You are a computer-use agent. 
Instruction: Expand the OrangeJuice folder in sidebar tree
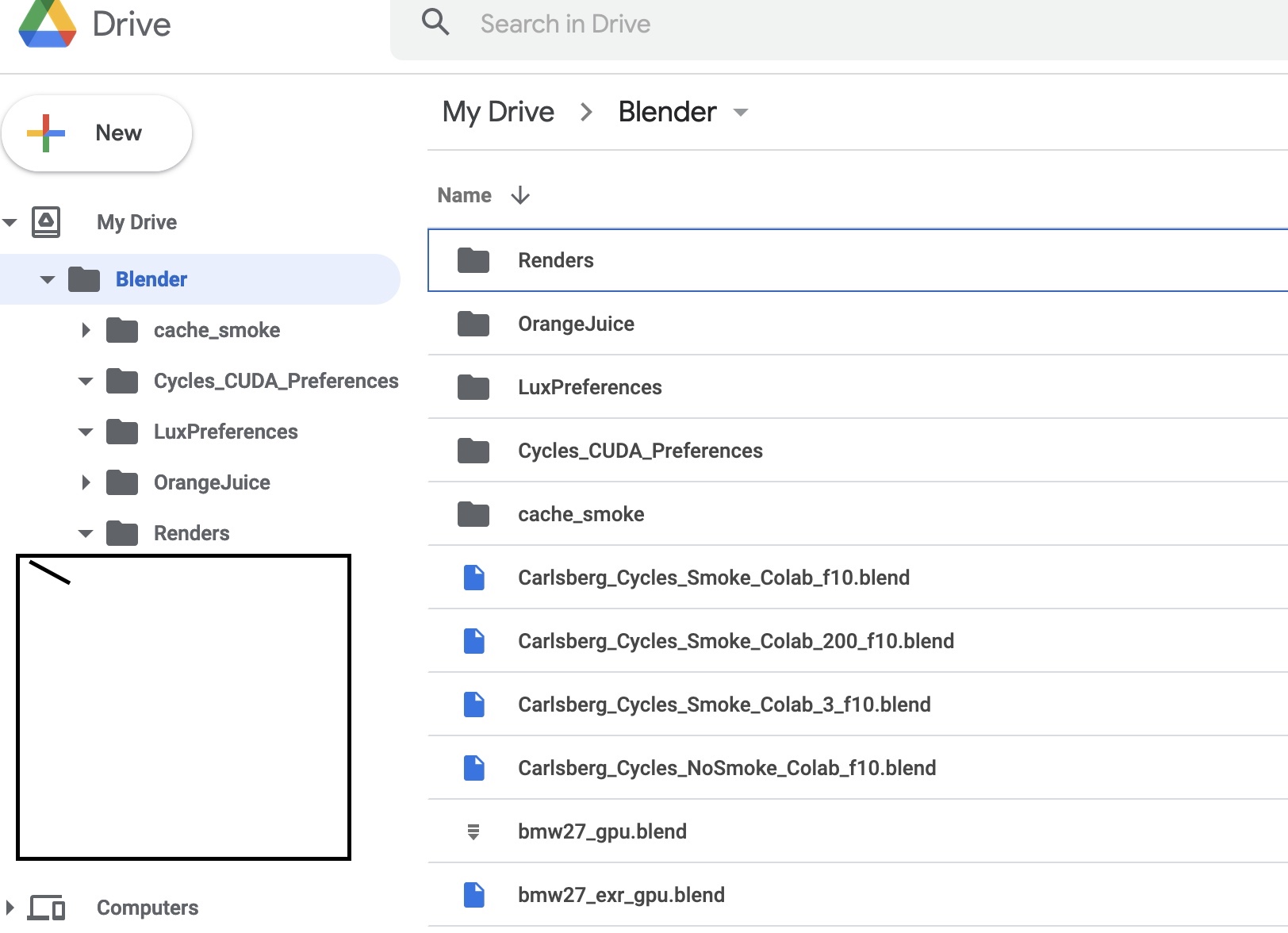(86, 482)
